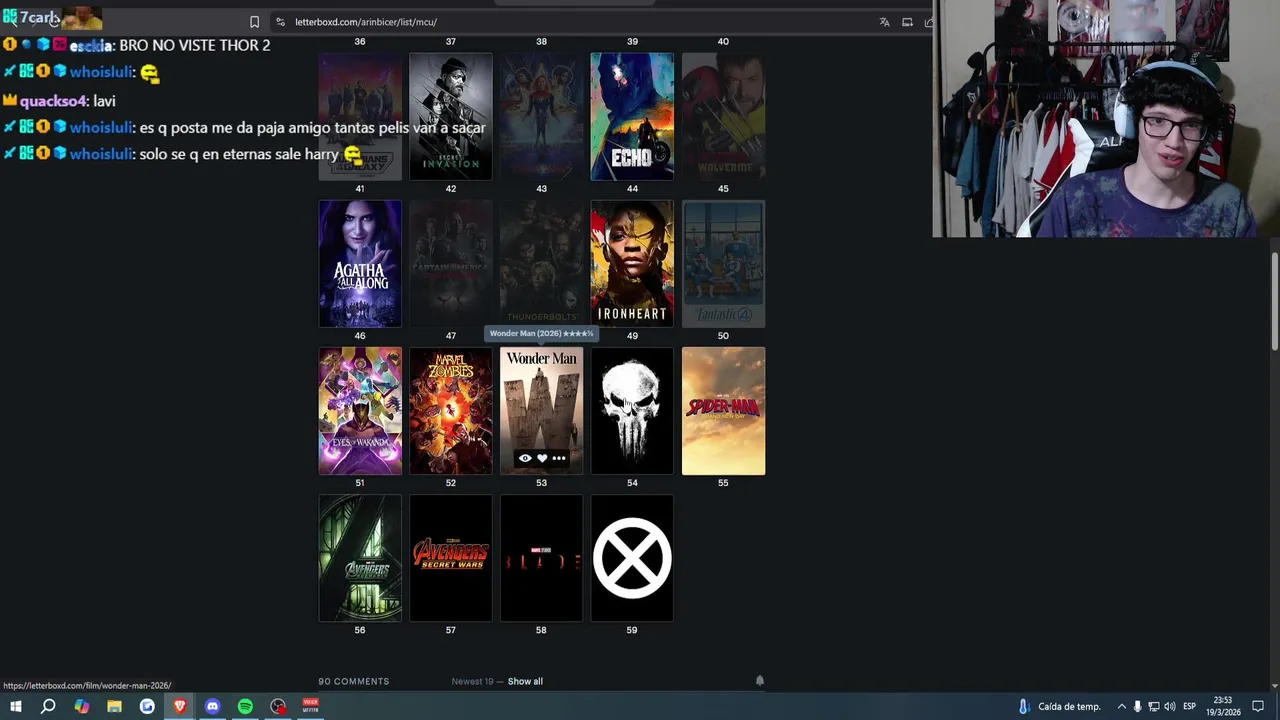The width and height of the screenshot is (1280, 720).
Task: Click the share icon in address bar
Action: point(929,22)
